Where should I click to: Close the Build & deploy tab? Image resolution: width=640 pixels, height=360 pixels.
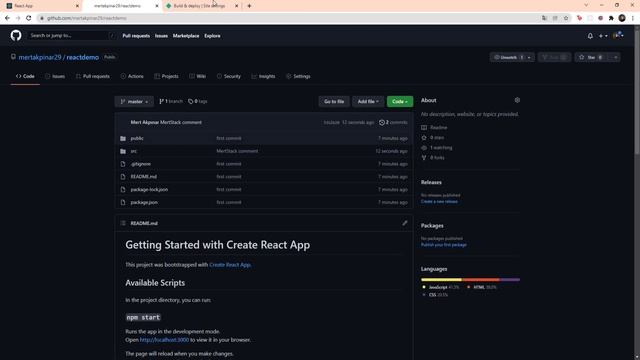pos(236,6)
